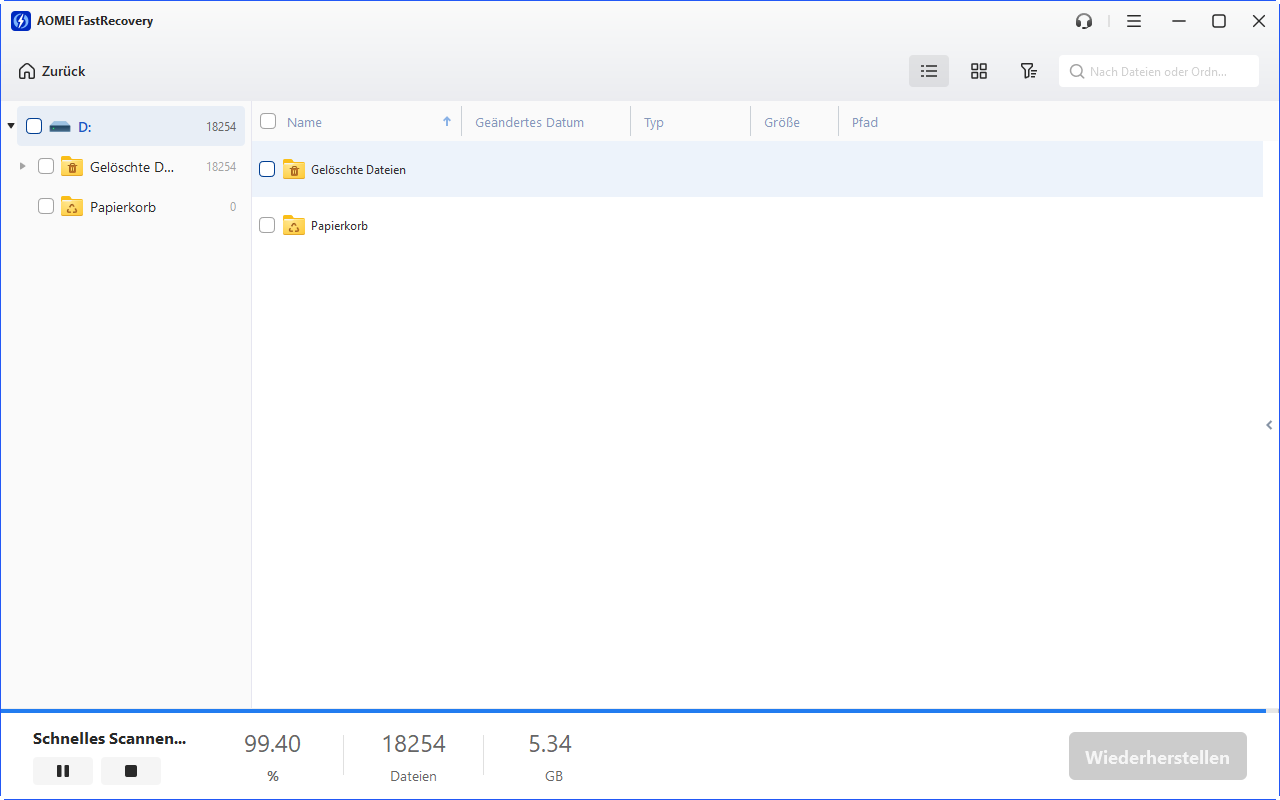Stop the quick scan

tap(131, 771)
